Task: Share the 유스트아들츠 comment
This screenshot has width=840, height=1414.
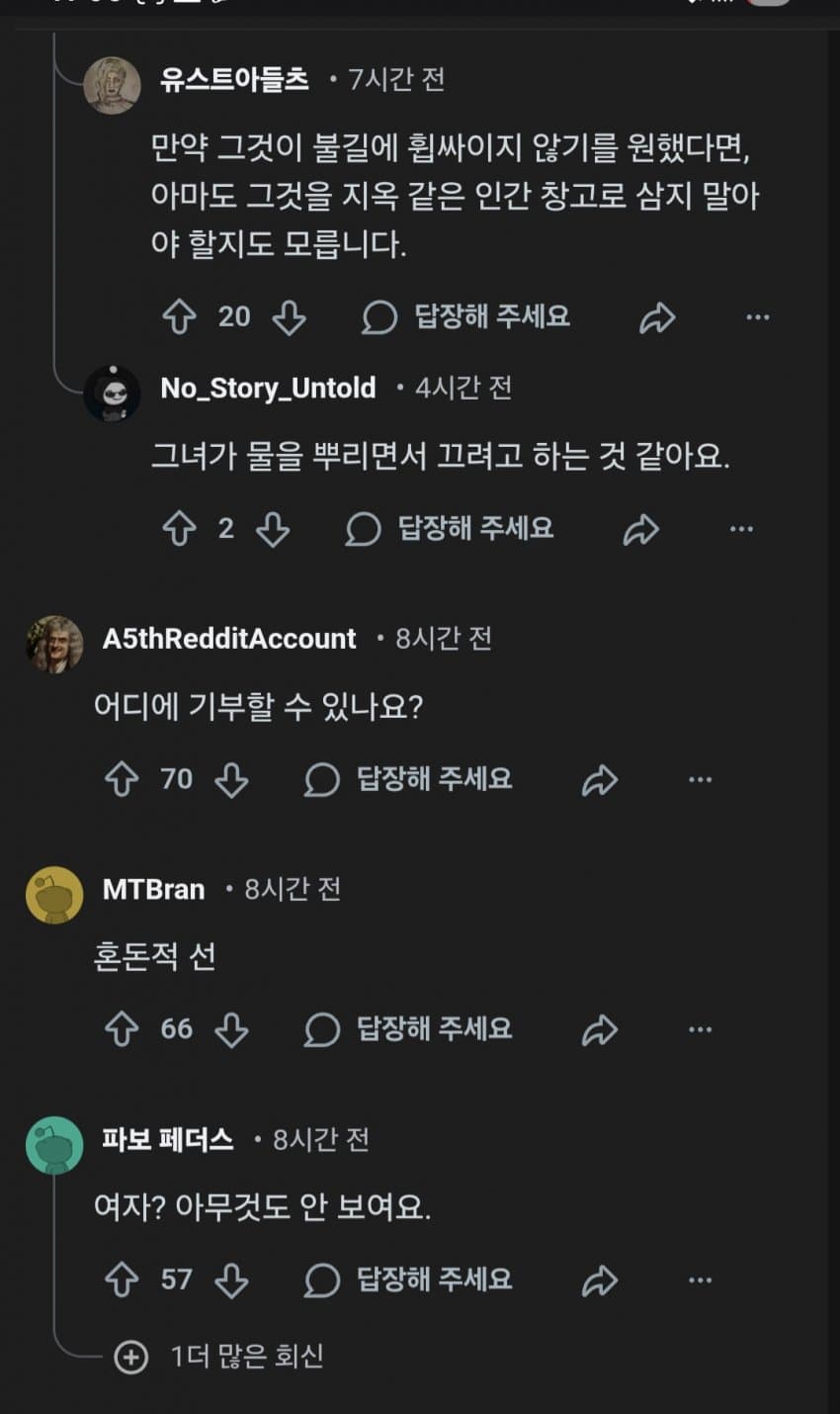Action: 657,317
